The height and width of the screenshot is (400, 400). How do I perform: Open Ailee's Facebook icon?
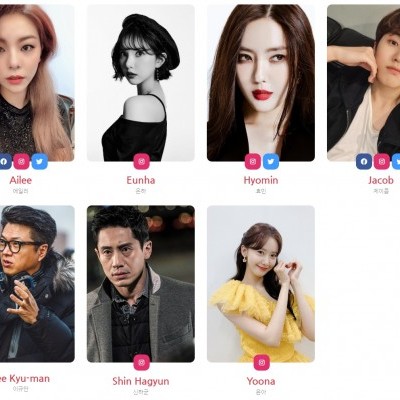point(4,162)
